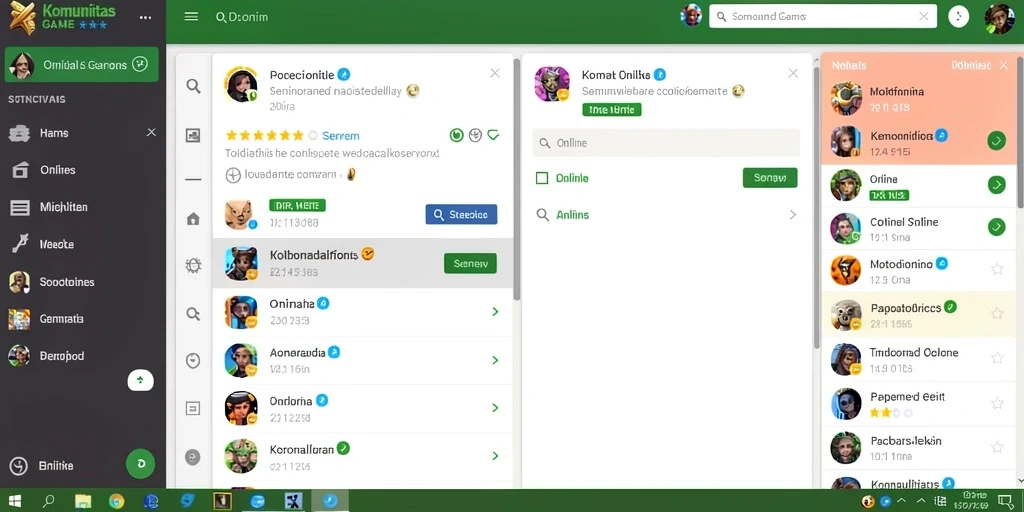1024x512 pixels.
Task: Open the hamburger menu in top bar
Action: click(x=191, y=17)
